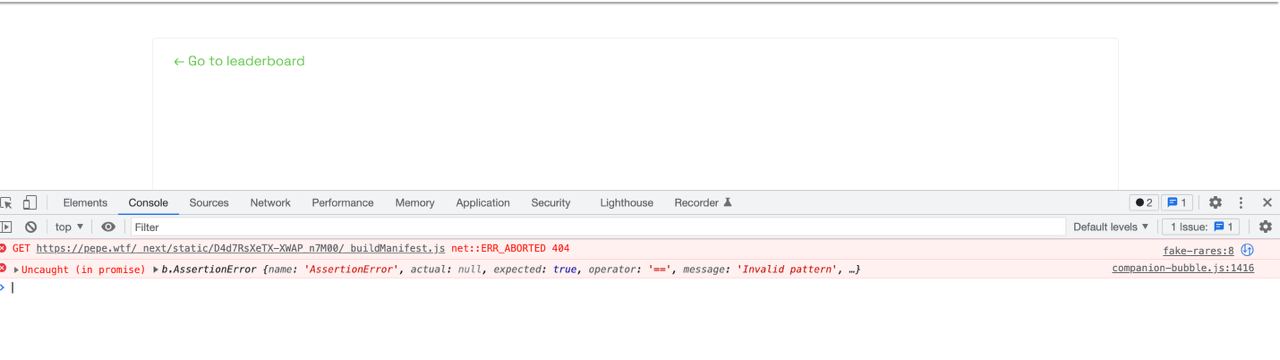Activate the inspect element picker icon
1280x360 pixels.
coord(6,202)
